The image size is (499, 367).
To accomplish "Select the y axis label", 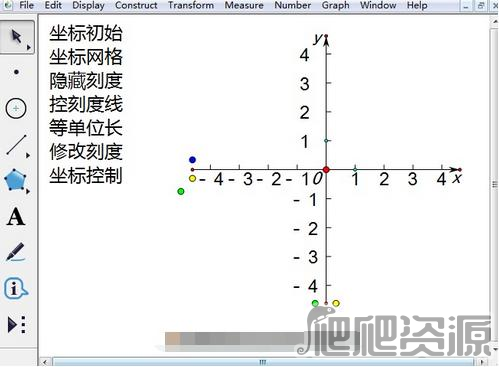I will click(x=318, y=39).
